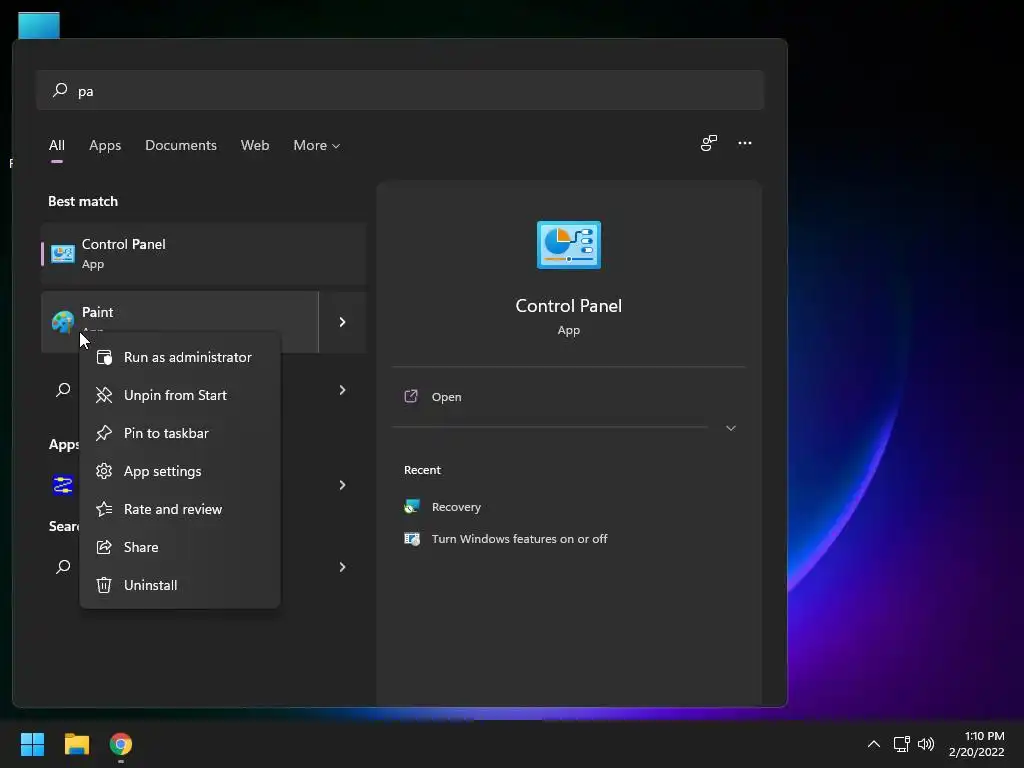Viewport: 1024px width, 768px height.
Task: Choose Run as administrator
Action: point(180,357)
